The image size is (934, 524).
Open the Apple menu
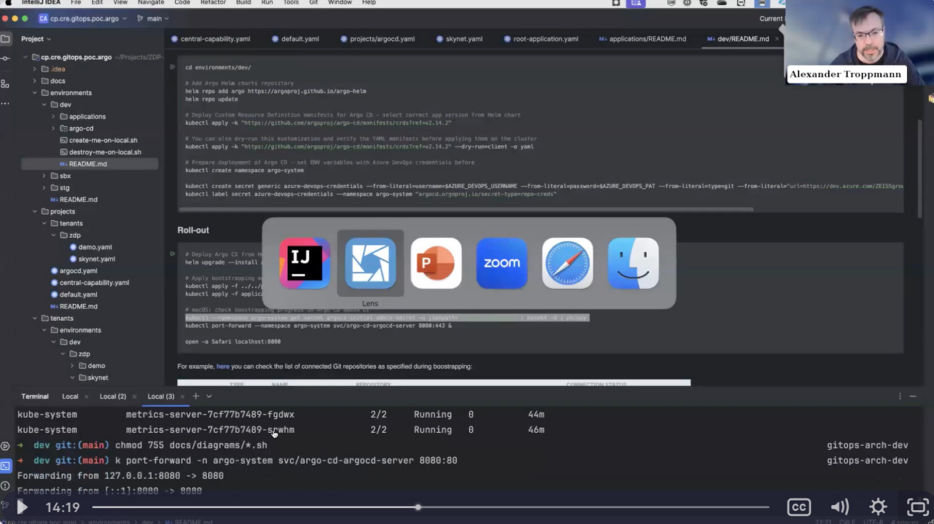pyautogui.click(x=8, y=2)
